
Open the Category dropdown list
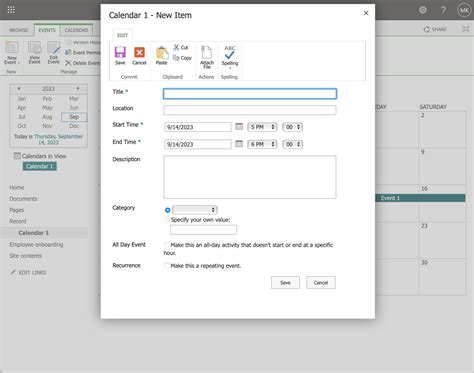click(x=195, y=210)
